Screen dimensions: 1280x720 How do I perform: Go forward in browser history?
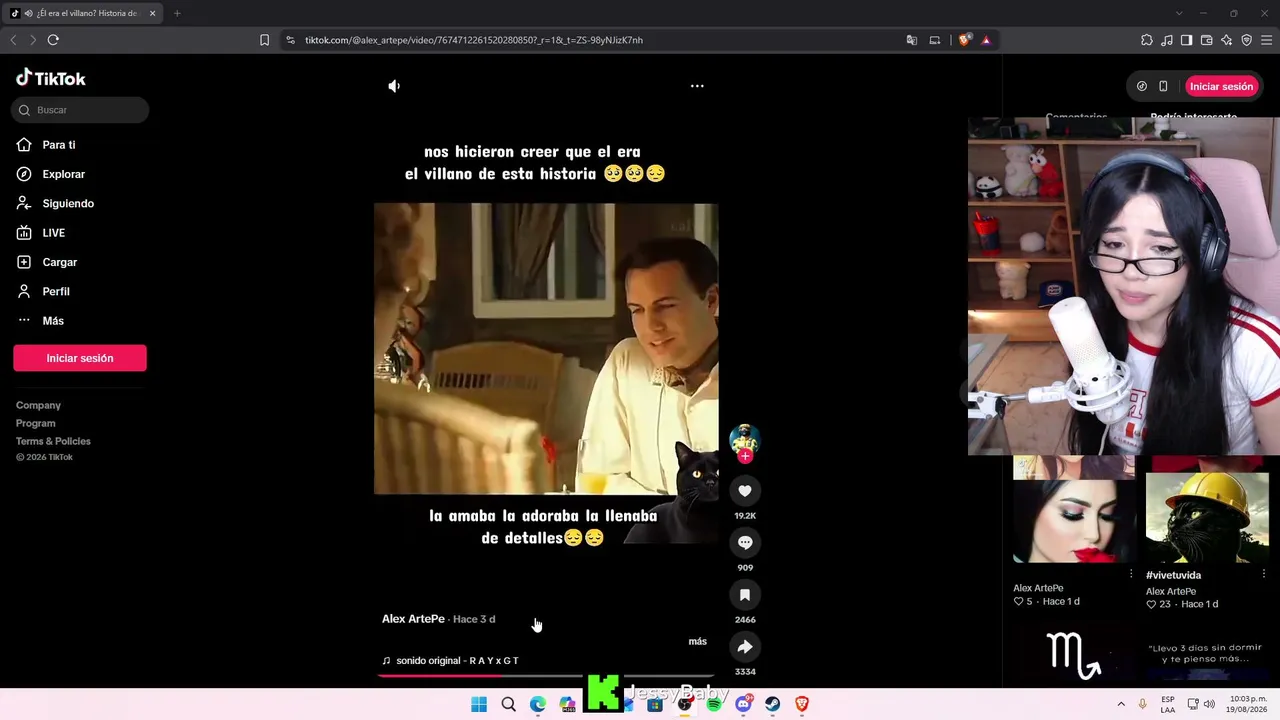pos(33,40)
